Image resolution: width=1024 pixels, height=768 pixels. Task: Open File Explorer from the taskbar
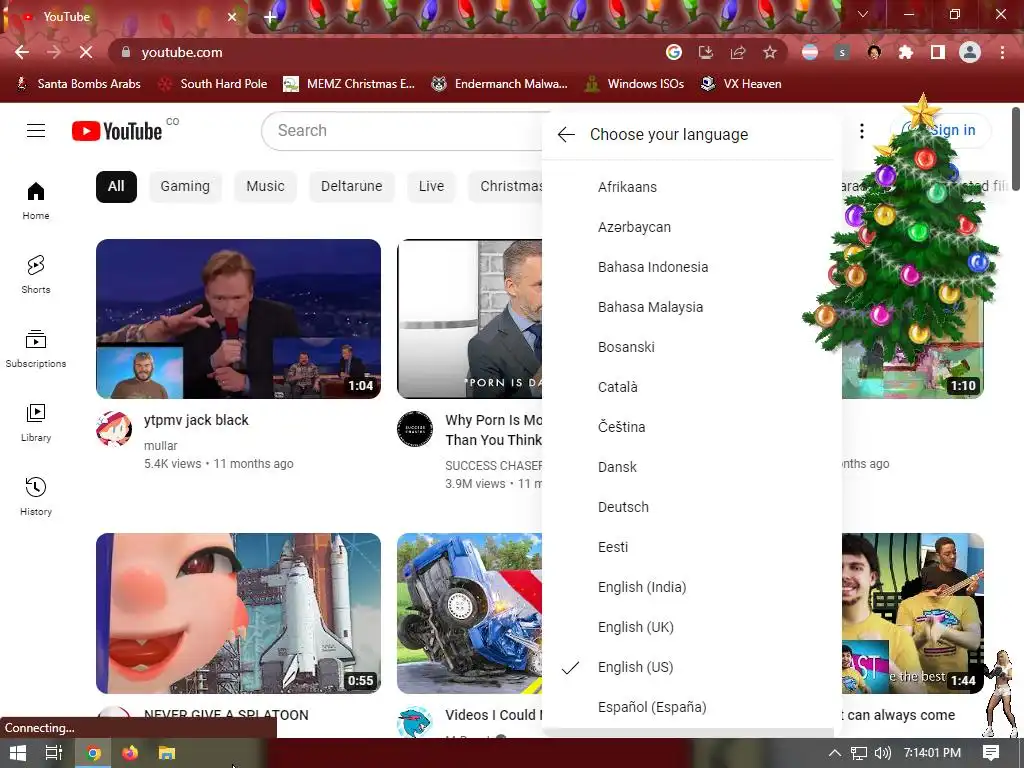pyautogui.click(x=167, y=753)
